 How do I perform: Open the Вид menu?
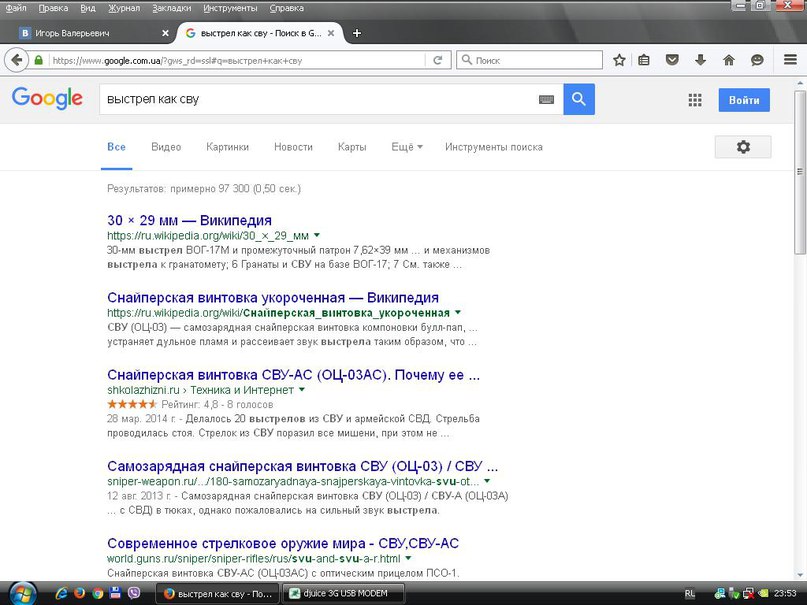(87, 8)
